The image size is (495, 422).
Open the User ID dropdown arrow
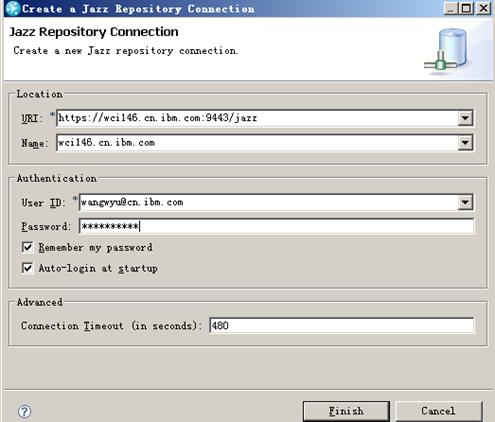(x=465, y=202)
